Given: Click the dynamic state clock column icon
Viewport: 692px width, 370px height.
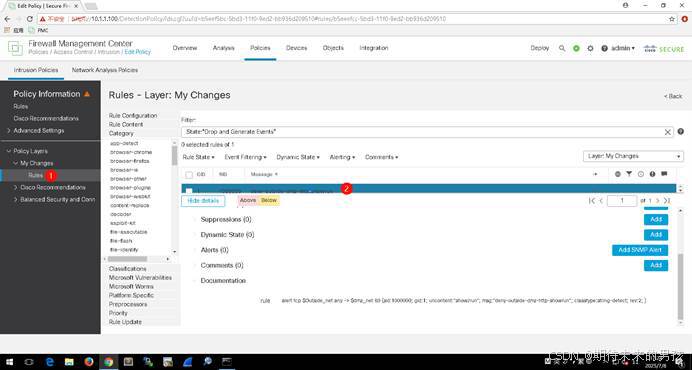Looking at the screenshot, I should (x=641, y=174).
